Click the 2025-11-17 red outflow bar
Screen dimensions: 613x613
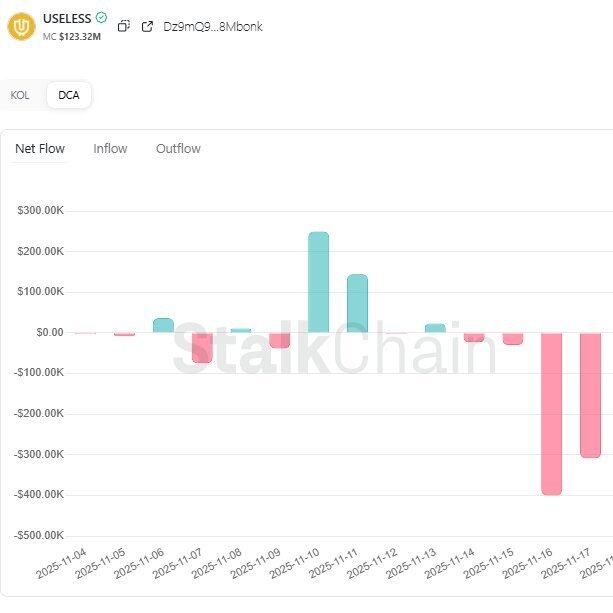[x=590, y=394]
